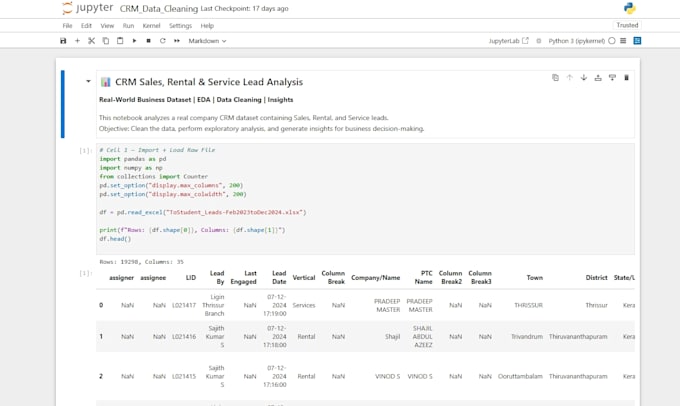Insert a cell below from the cell toolbar

coord(612,78)
